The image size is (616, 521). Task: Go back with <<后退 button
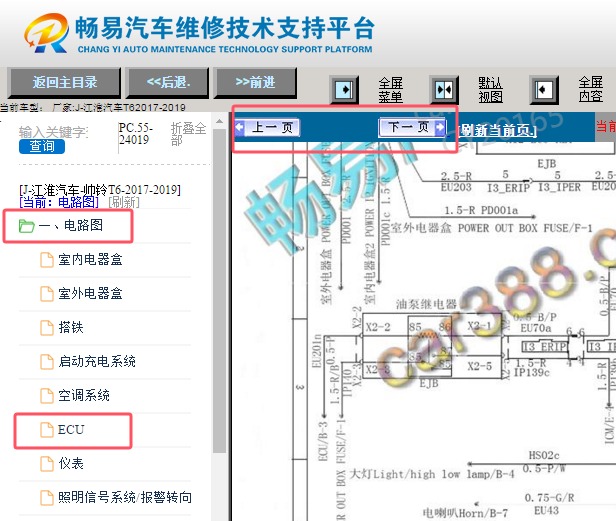pos(168,82)
